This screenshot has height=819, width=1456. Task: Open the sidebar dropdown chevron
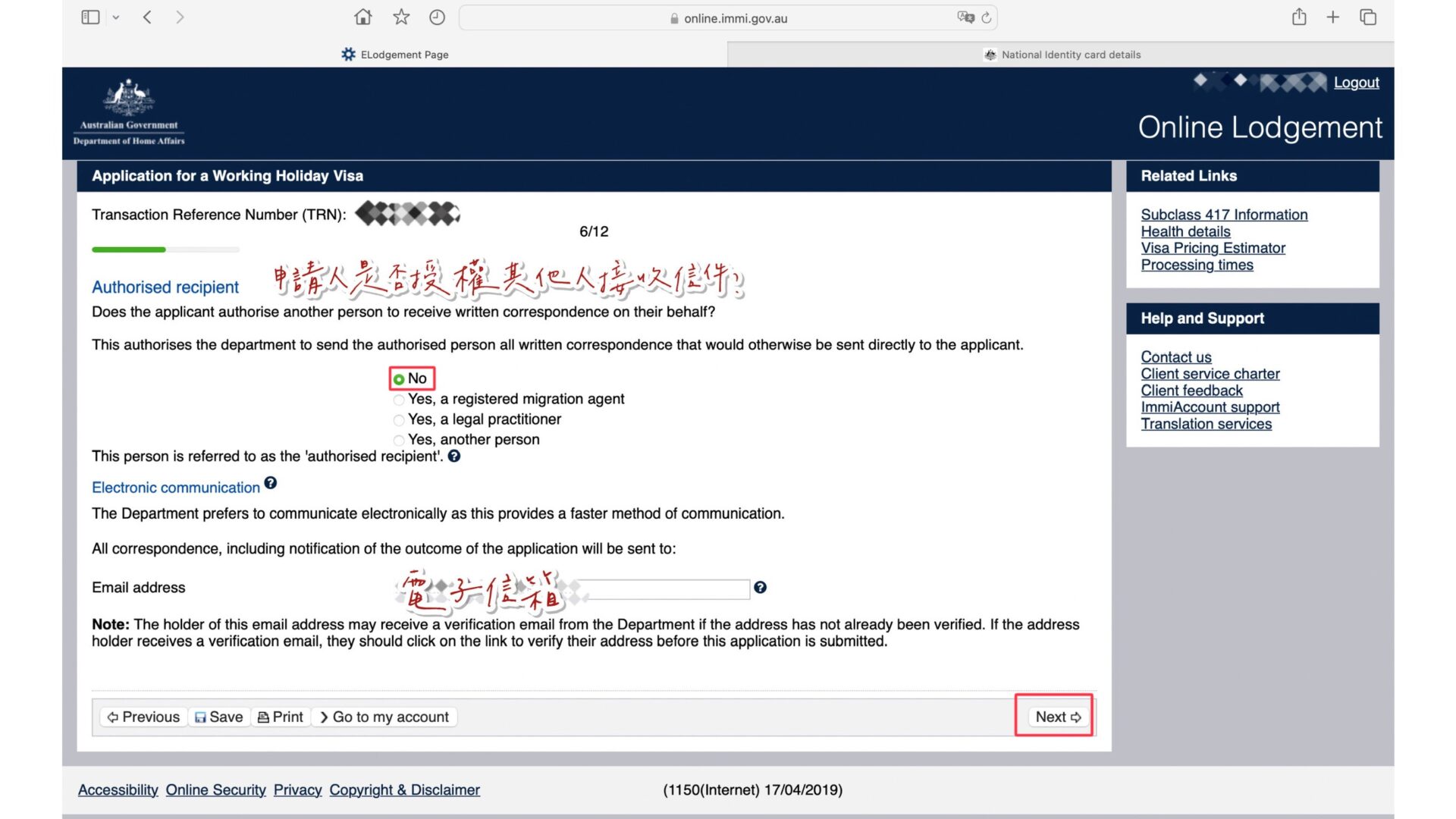(x=116, y=17)
